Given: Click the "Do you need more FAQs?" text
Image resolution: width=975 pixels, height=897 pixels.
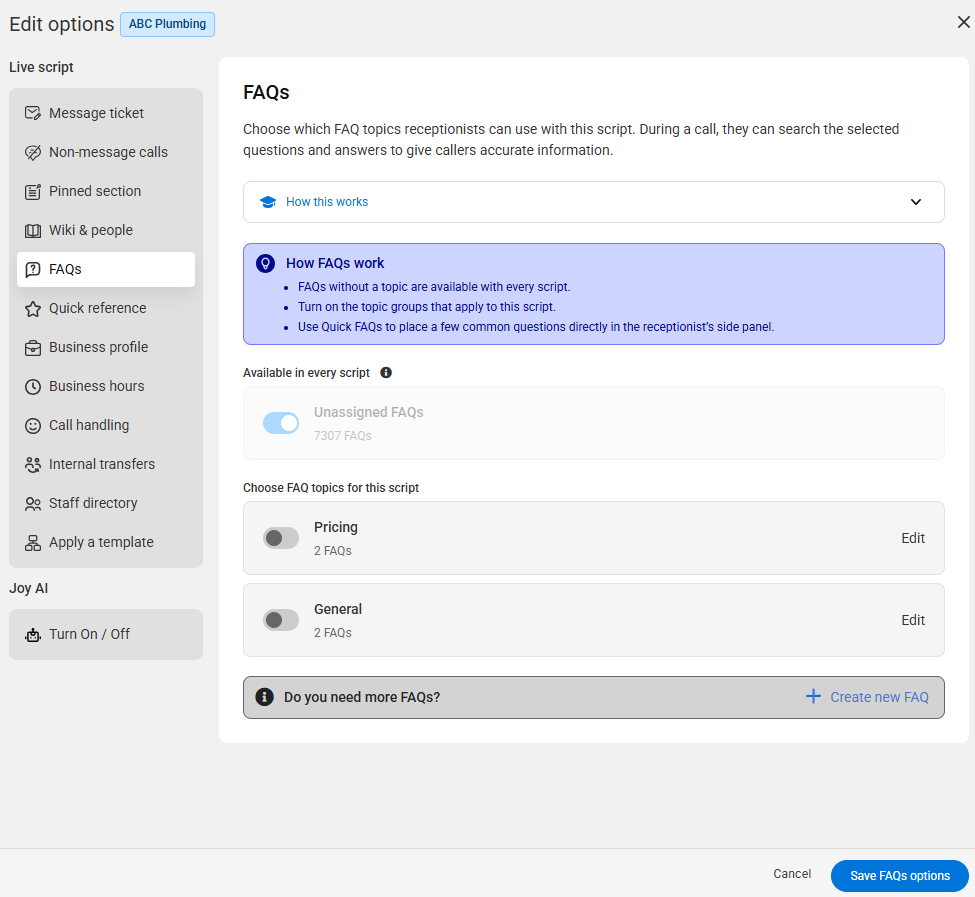Looking at the screenshot, I should [362, 697].
